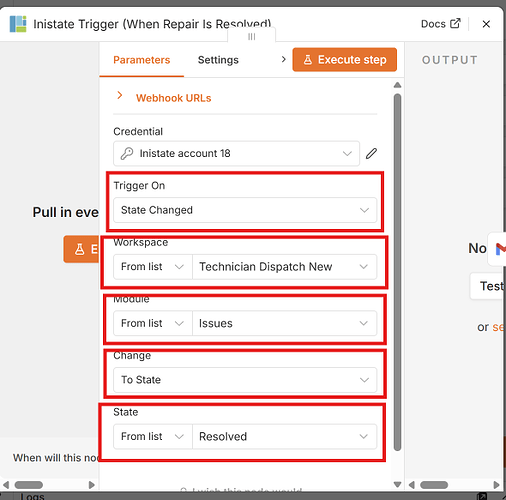Click the scroll down arrow of parameters panel

click(x=397, y=485)
